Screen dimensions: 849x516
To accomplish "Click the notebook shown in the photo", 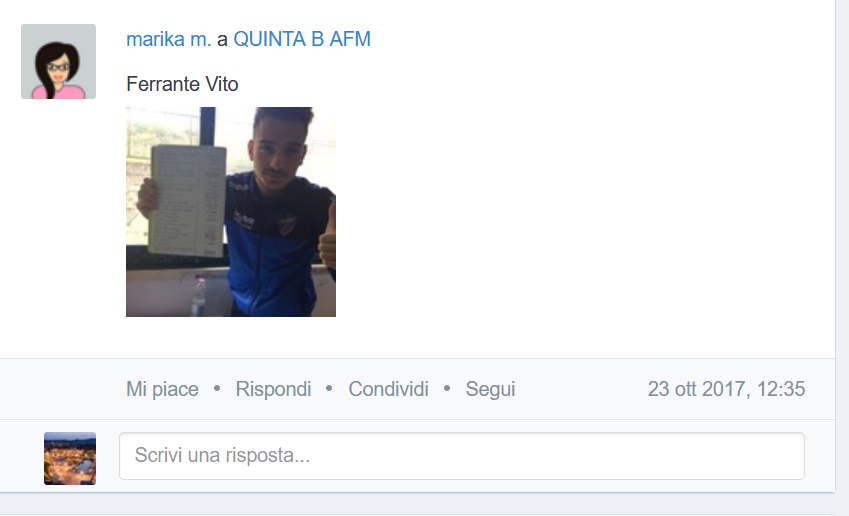I will coord(188,201).
